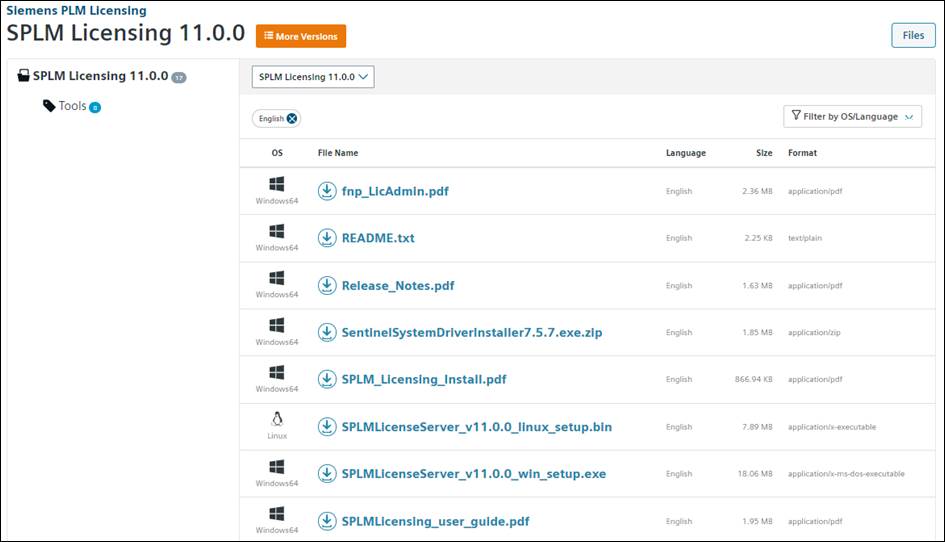
Task: Click the More Versions button
Action: tap(301, 36)
